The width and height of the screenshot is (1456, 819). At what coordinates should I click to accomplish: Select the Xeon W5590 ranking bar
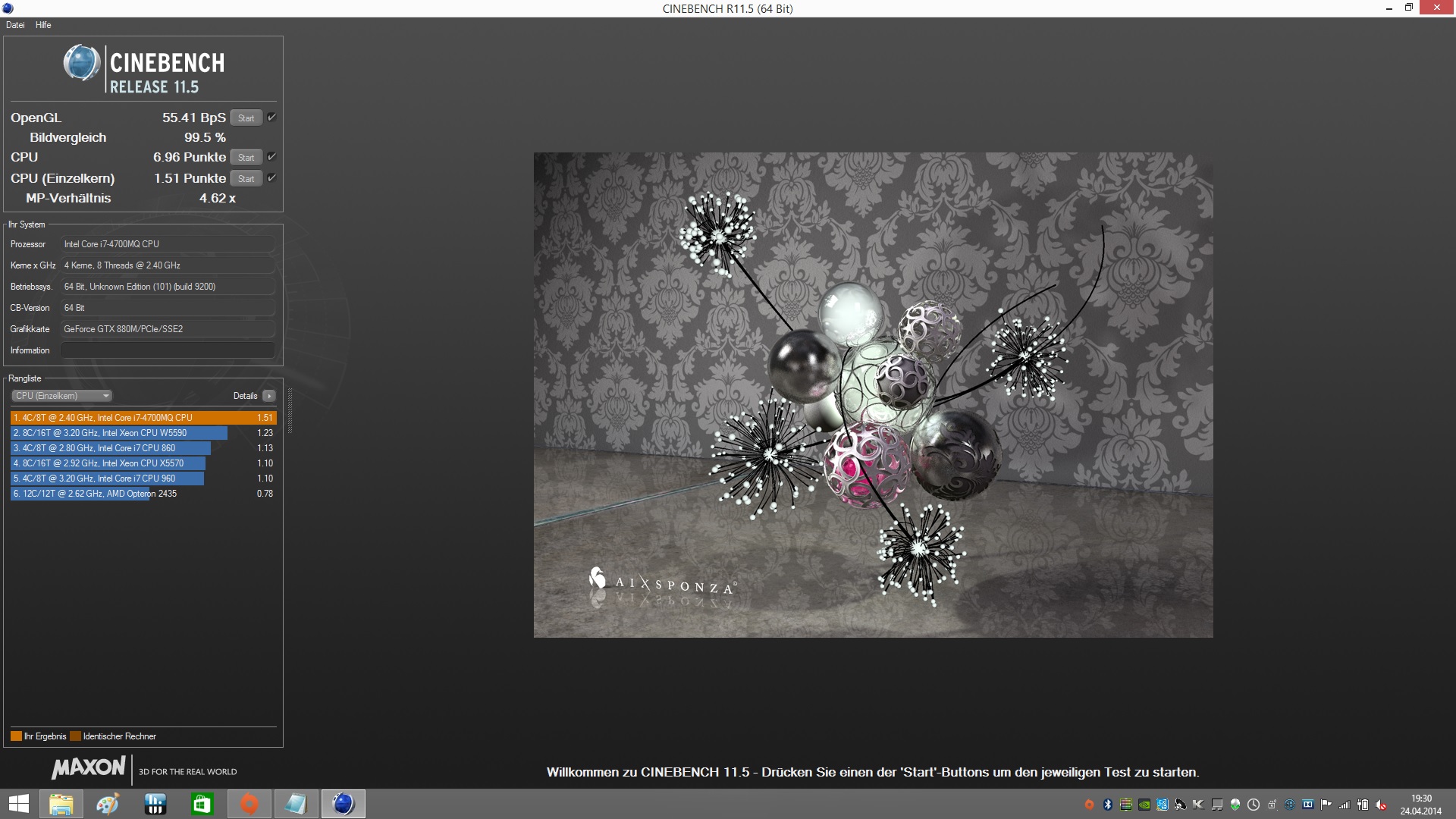pyautogui.click(x=119, y=433)
